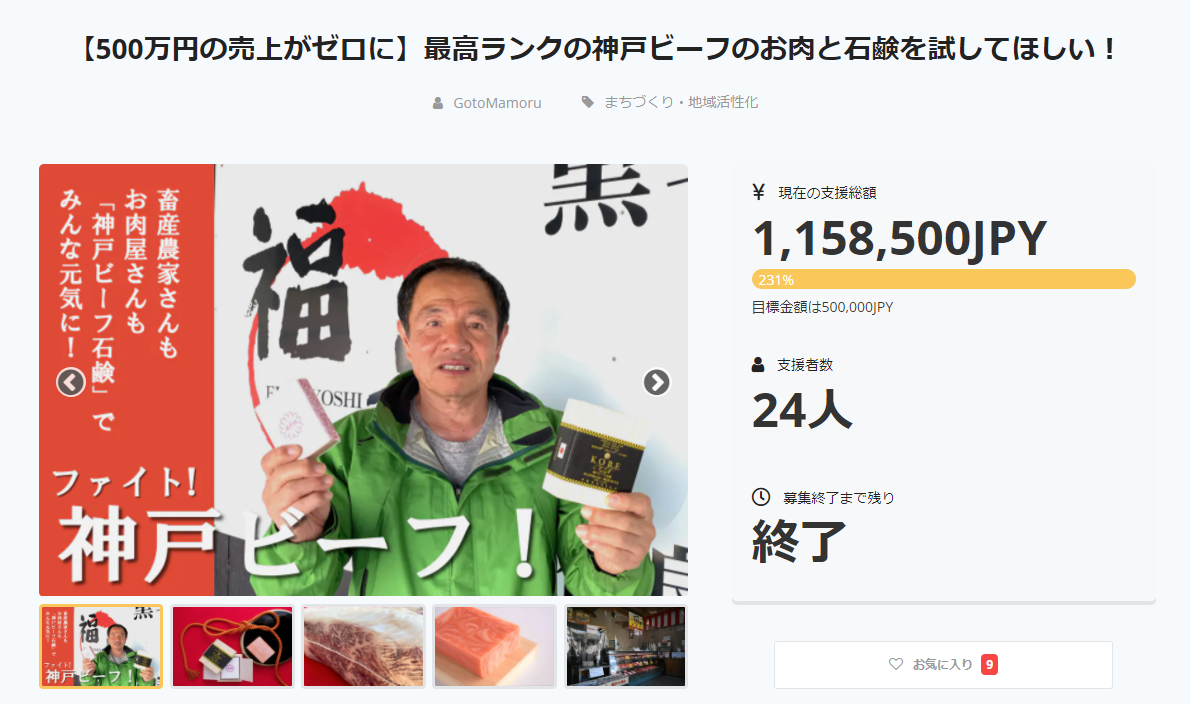Click the project title heading
1190x704 pixels.
[x=597, y=49]
